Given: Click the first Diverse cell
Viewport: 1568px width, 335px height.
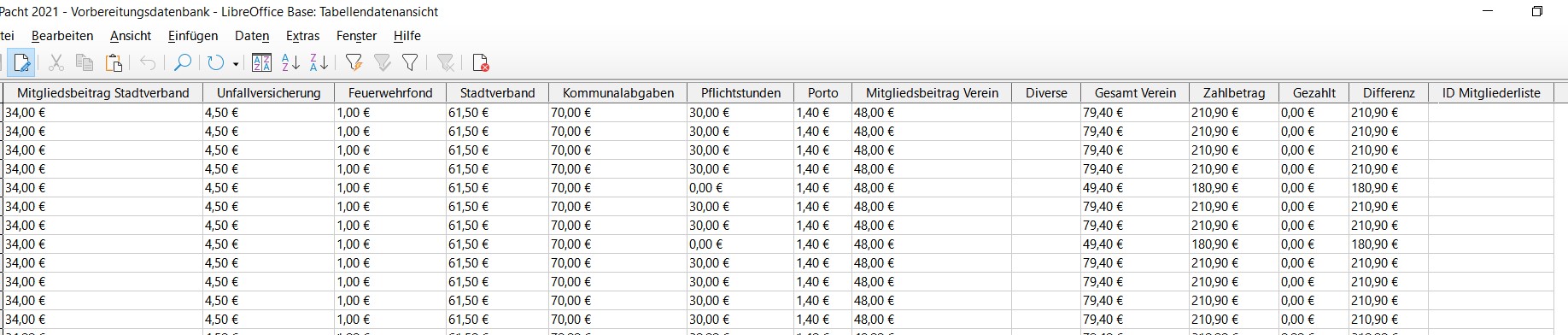Looking at the screenshot, I should [x=1046, y=112].
